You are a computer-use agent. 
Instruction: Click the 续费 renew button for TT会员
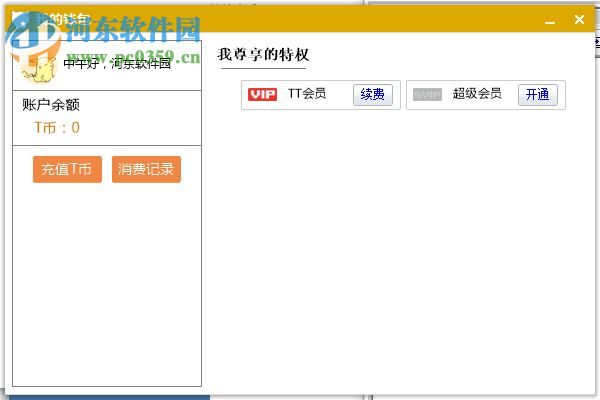point(373,95)
